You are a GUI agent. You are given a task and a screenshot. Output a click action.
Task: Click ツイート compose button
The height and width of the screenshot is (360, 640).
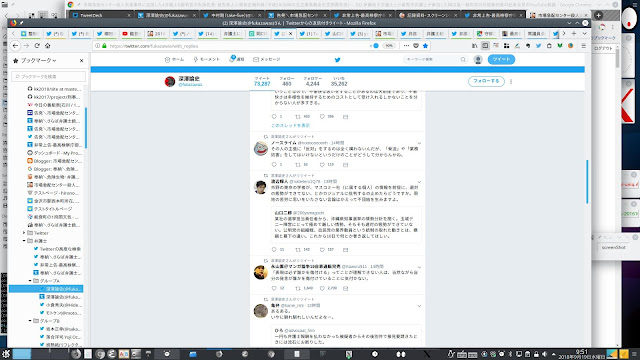pyautogui.click(x=501, y=60)
